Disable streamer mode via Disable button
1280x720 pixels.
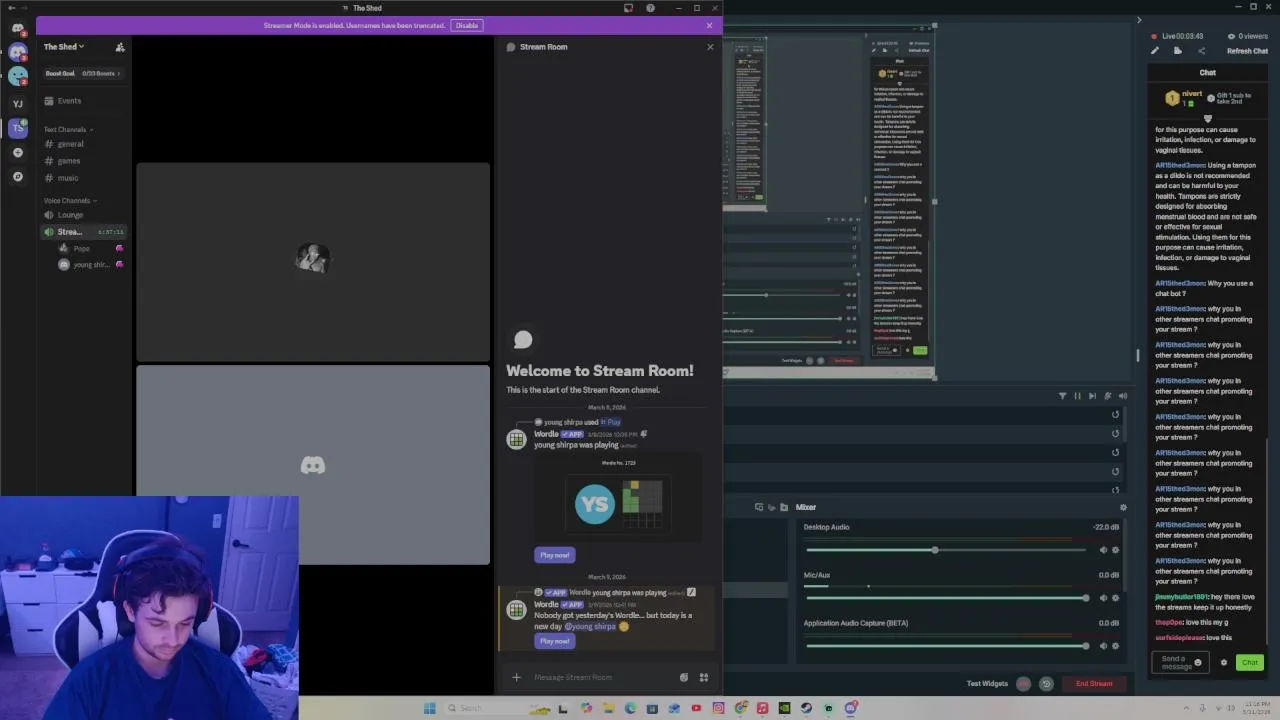[467, 25]
